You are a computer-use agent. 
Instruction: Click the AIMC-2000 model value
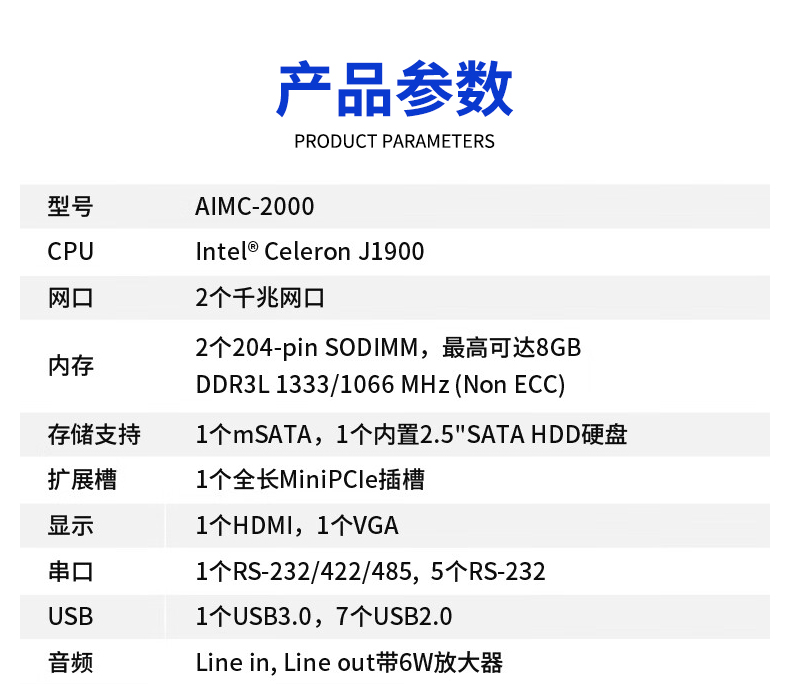(x=254, y=207)
